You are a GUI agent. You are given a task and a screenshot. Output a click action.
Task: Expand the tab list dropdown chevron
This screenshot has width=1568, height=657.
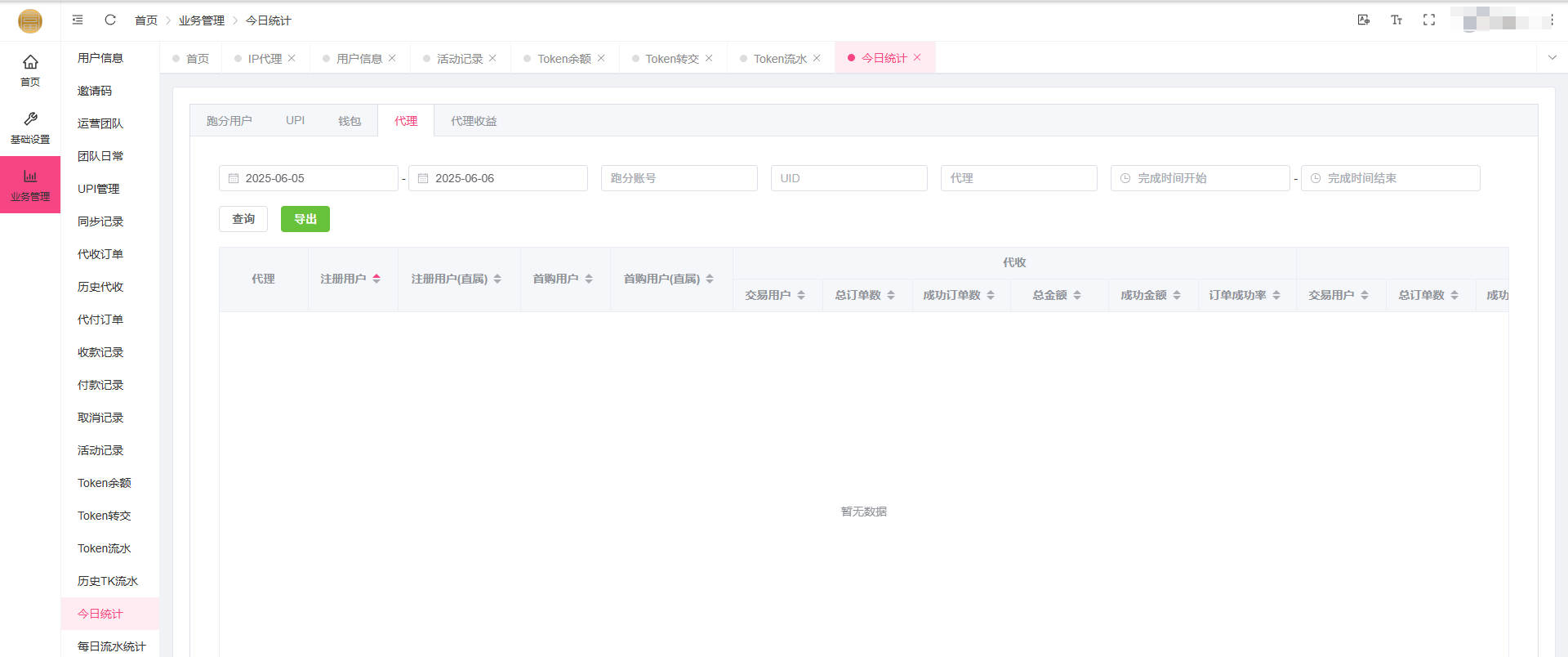[1552, 57]
